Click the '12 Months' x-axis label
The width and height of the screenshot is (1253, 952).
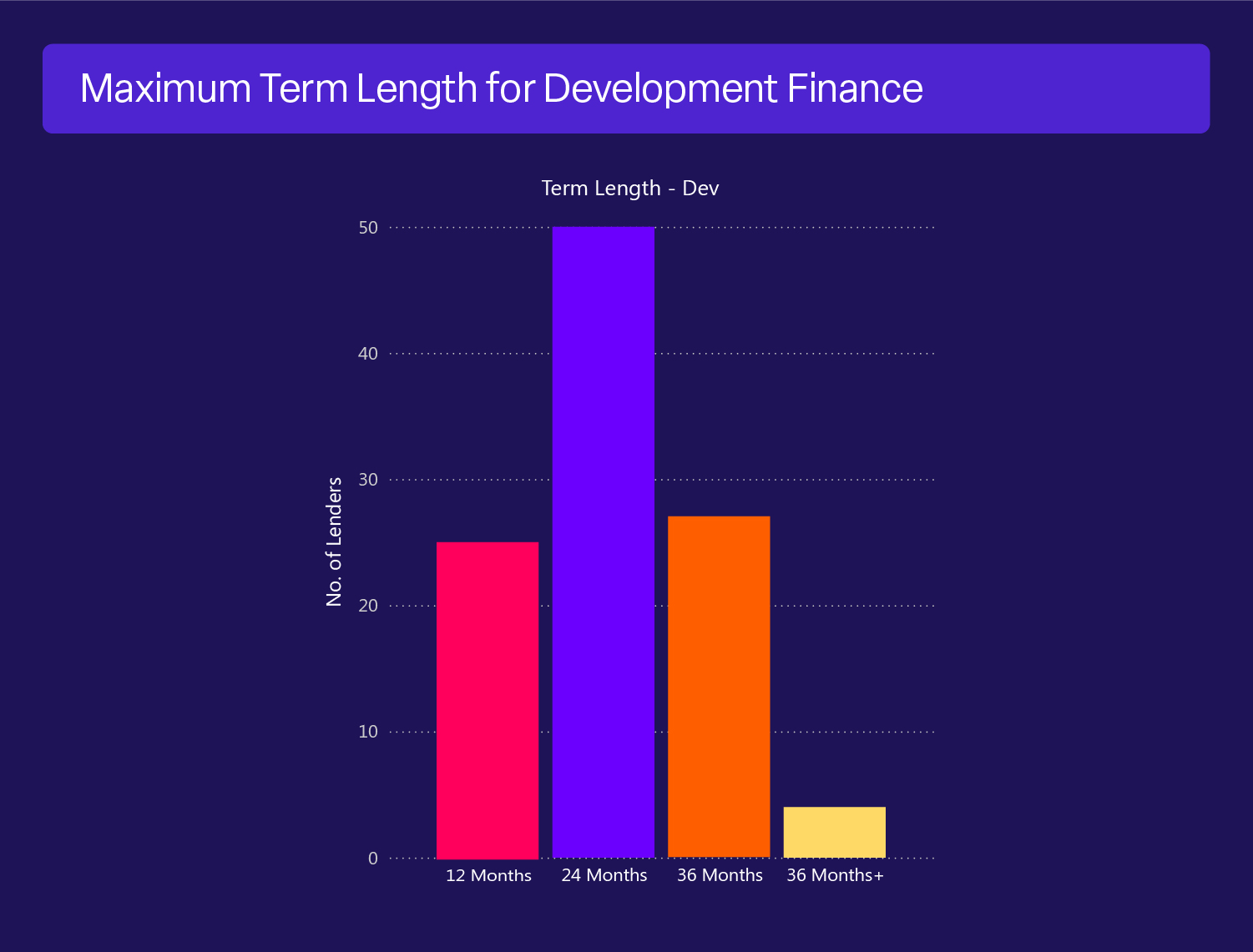[488, 875]
